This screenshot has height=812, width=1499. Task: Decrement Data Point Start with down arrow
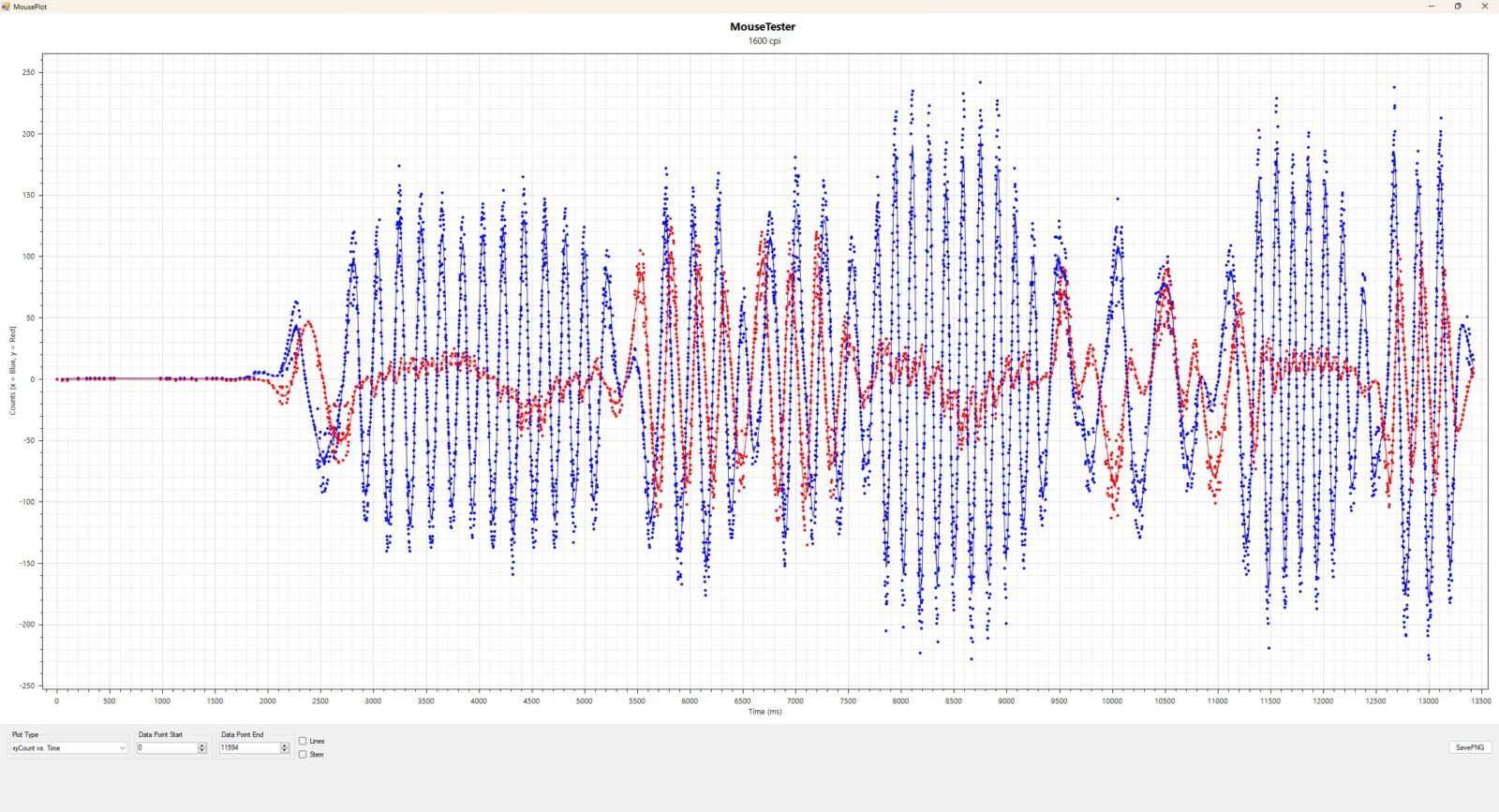[x=202, y=751]
